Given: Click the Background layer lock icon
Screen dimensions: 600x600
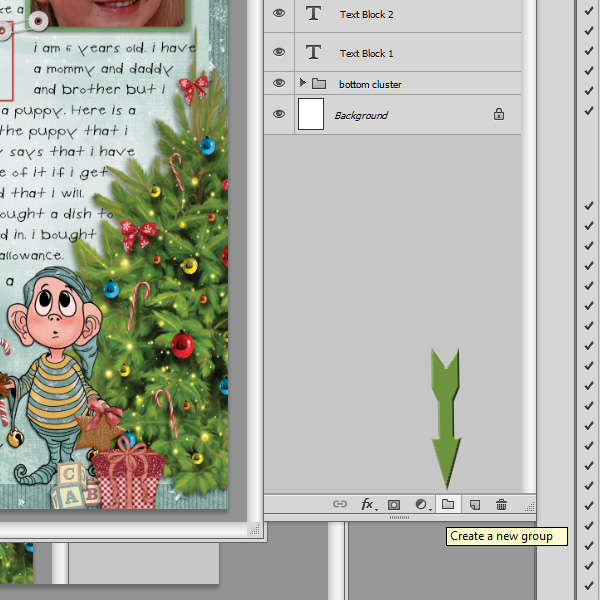Looking at the screenshot, I should click(x=499, y=114).
